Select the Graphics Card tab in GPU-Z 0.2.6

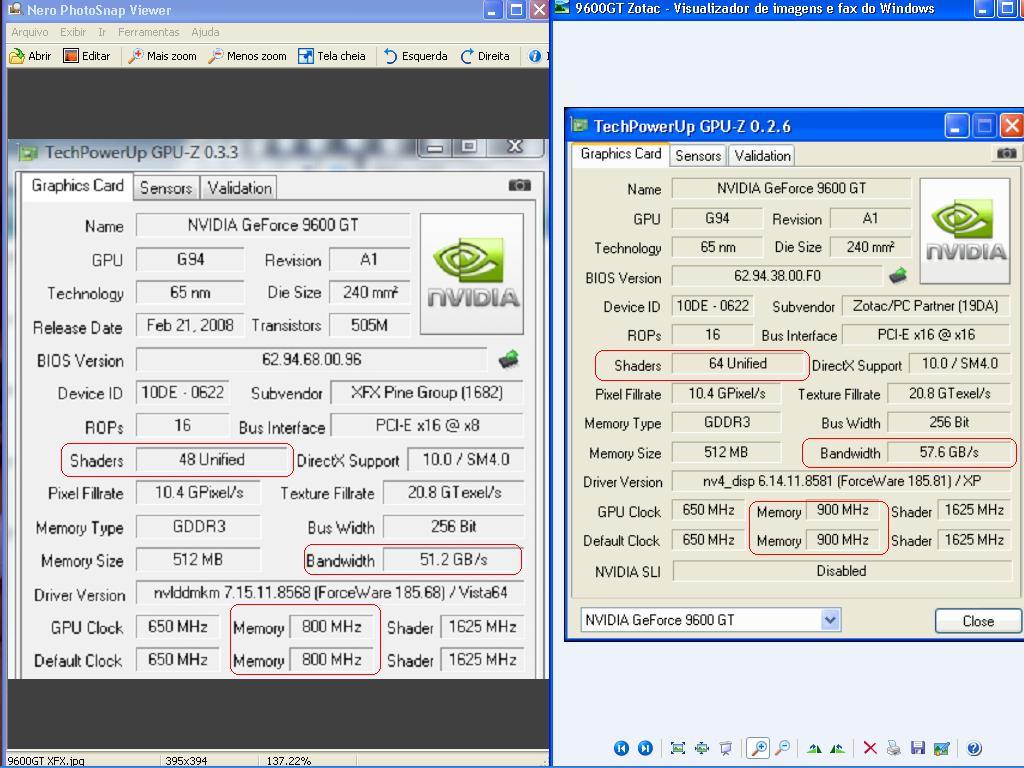click(620, 154)
